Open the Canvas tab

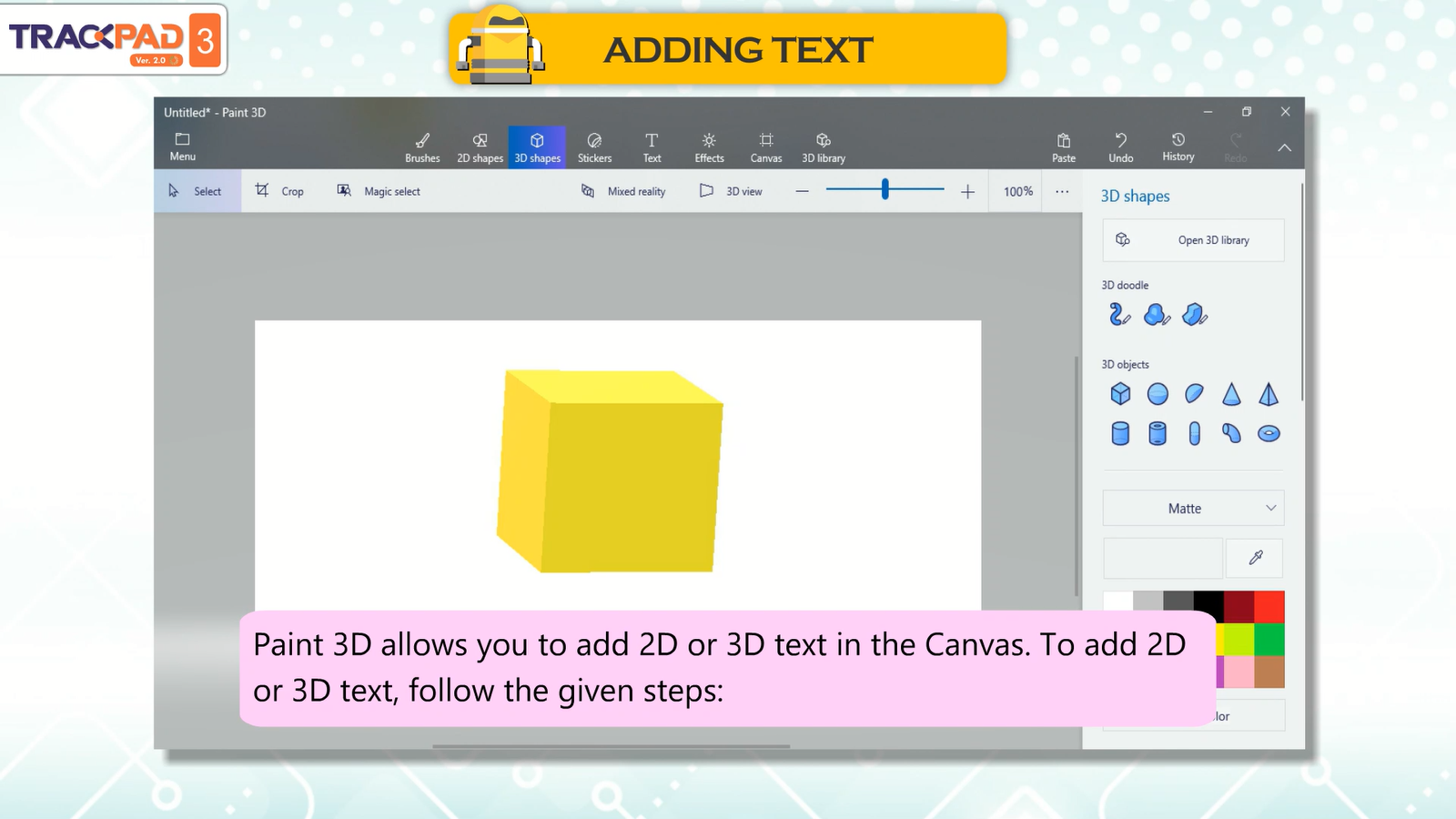pyautogui.click(x=766, y=147)
